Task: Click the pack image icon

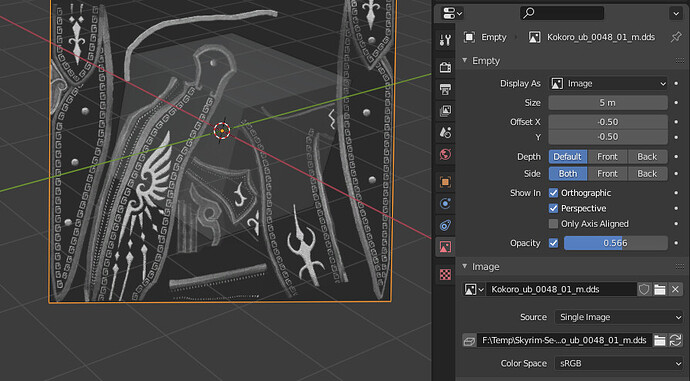Action: [x=469, y=340]
